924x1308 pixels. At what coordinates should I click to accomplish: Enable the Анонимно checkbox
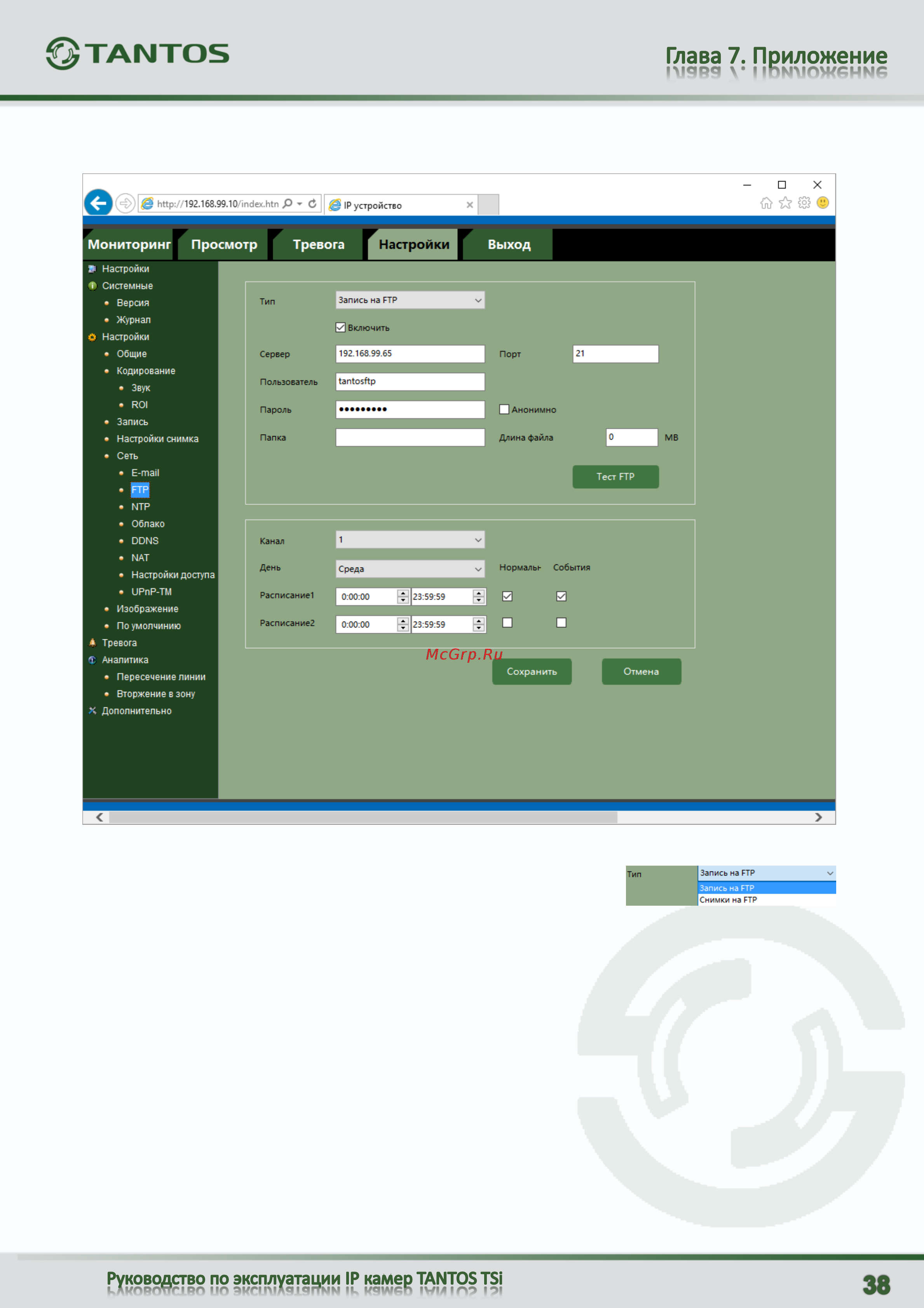[x=504, y=409]
